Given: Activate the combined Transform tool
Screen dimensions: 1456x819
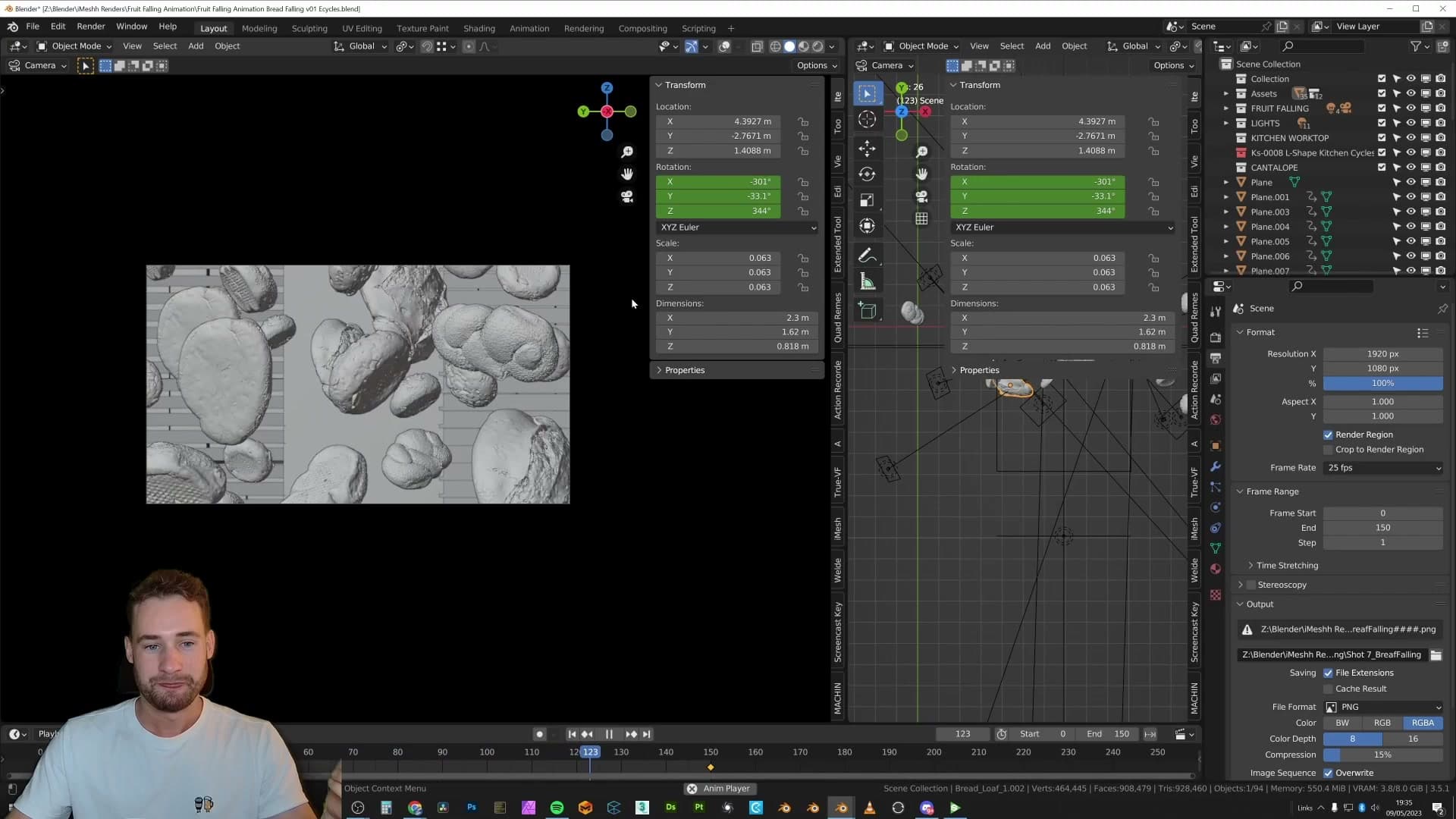Looking at the screenshot, I should pos(868,225).
